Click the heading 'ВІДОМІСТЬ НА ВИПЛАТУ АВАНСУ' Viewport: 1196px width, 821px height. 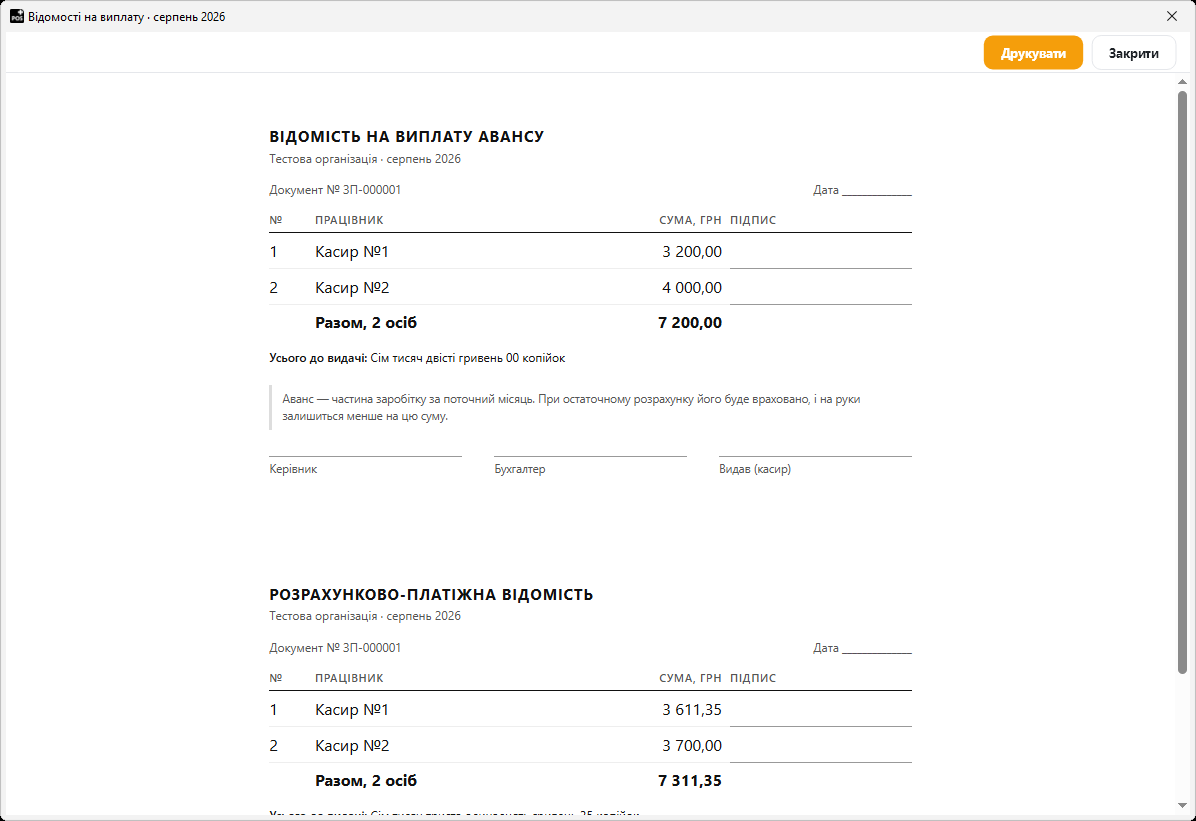[407, 137]
